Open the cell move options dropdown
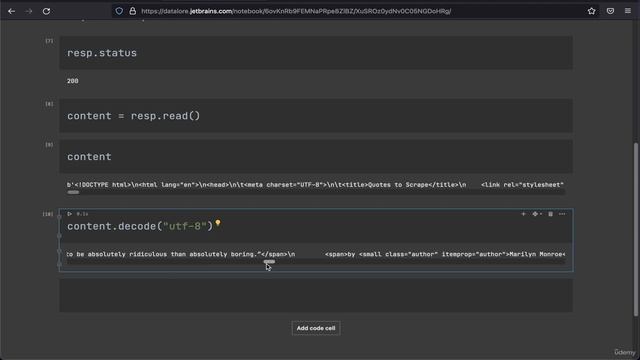 [x=537, y=214]
